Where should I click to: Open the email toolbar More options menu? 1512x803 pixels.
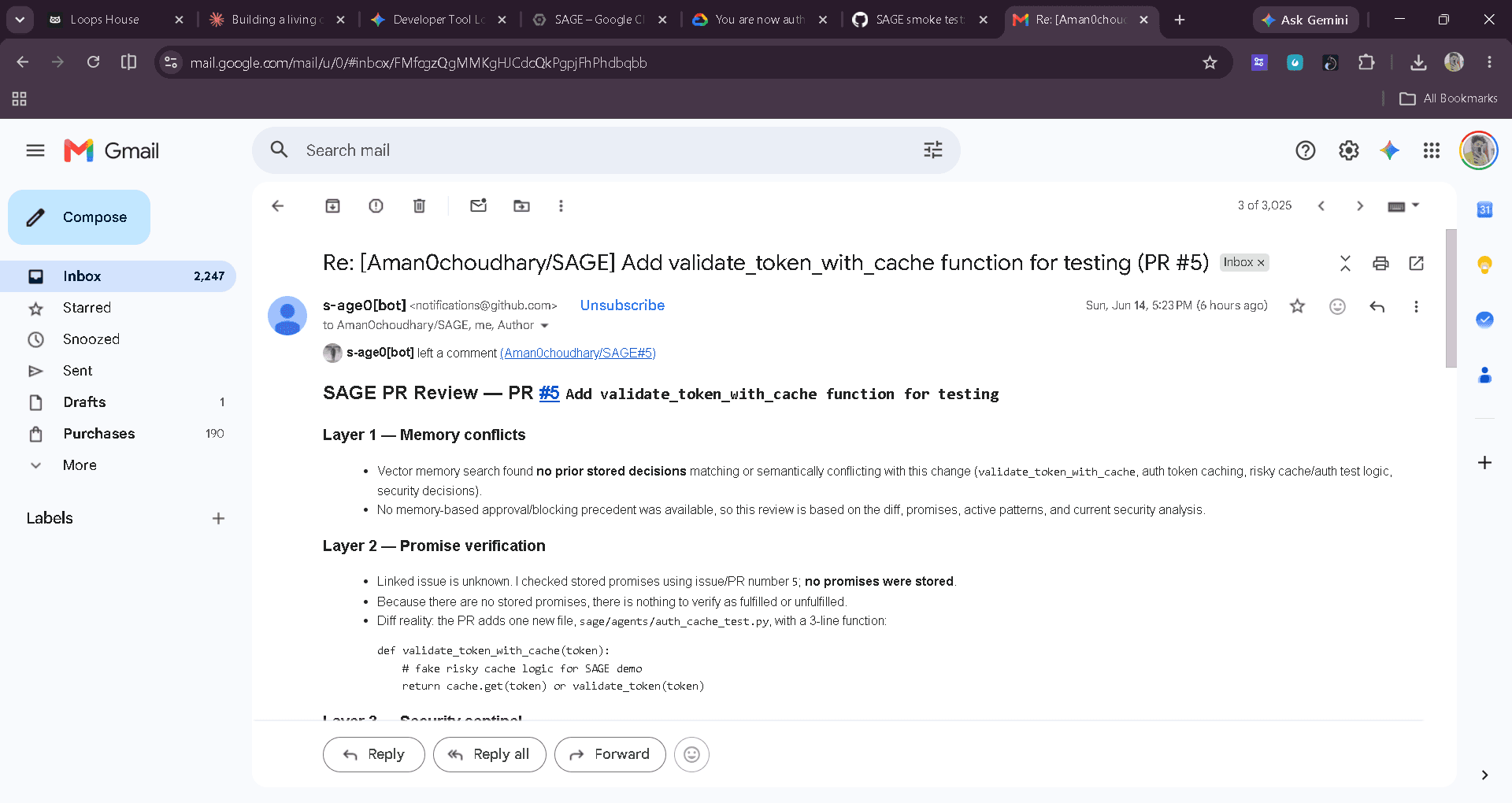point(561,206)
